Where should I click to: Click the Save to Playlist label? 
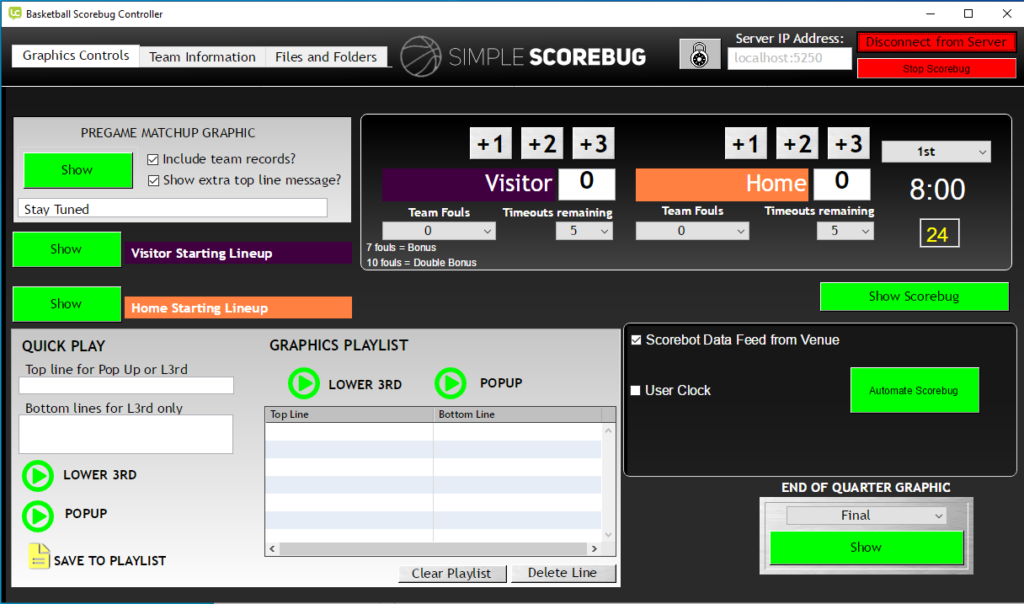point(110,561)
